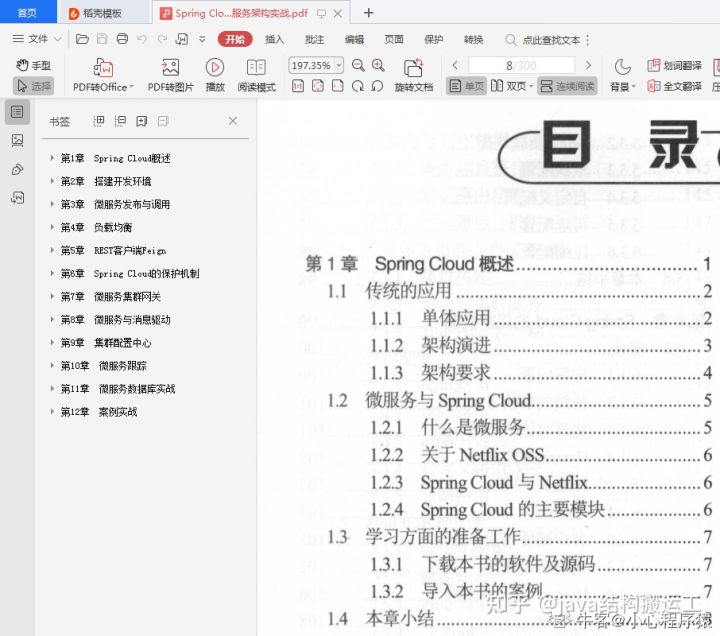Open the quick access toolbar customize arrow
This screenshot has height=636, width=720.
202,39
